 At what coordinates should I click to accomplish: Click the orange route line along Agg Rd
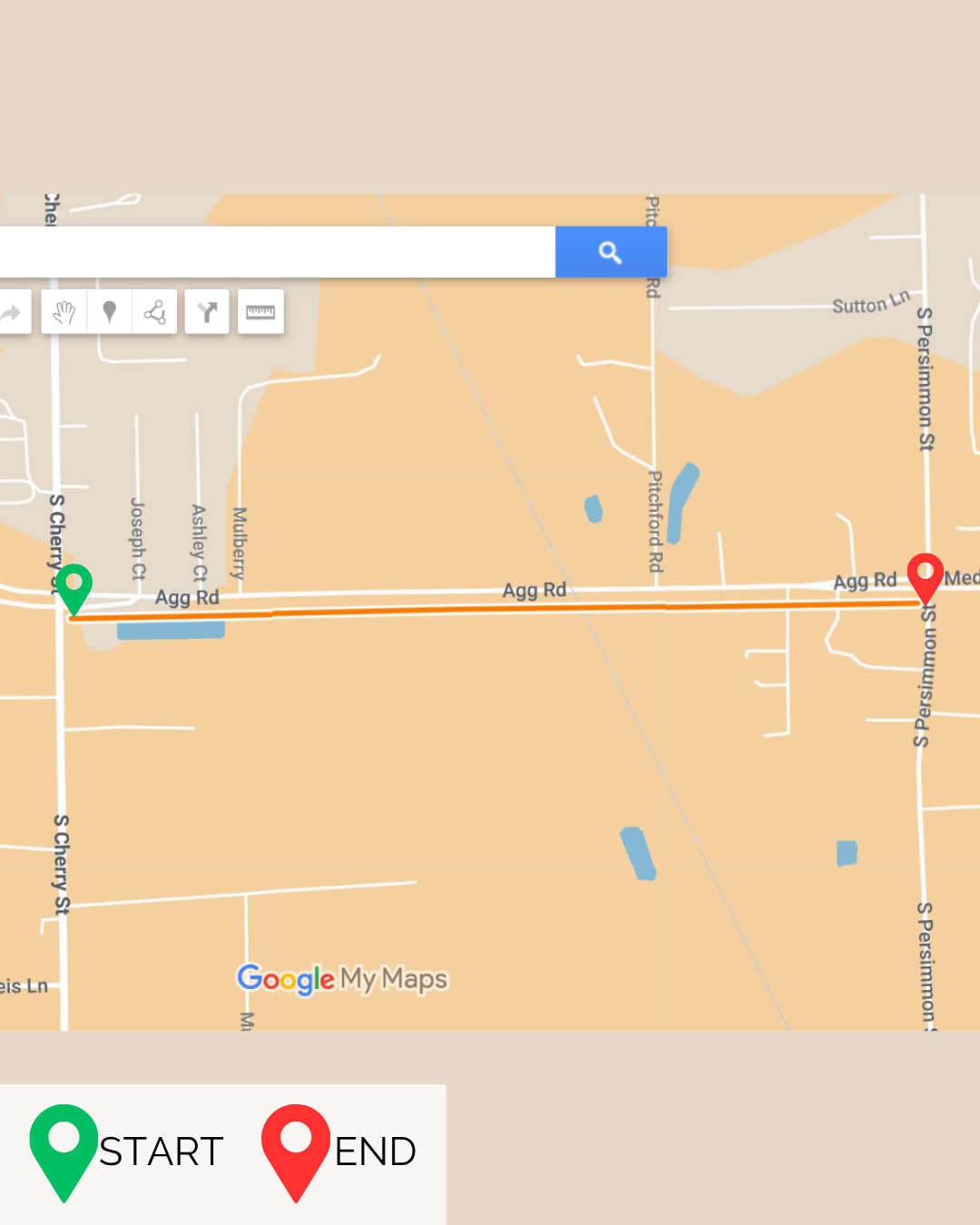pyautogui.click(x=495, y=610)
